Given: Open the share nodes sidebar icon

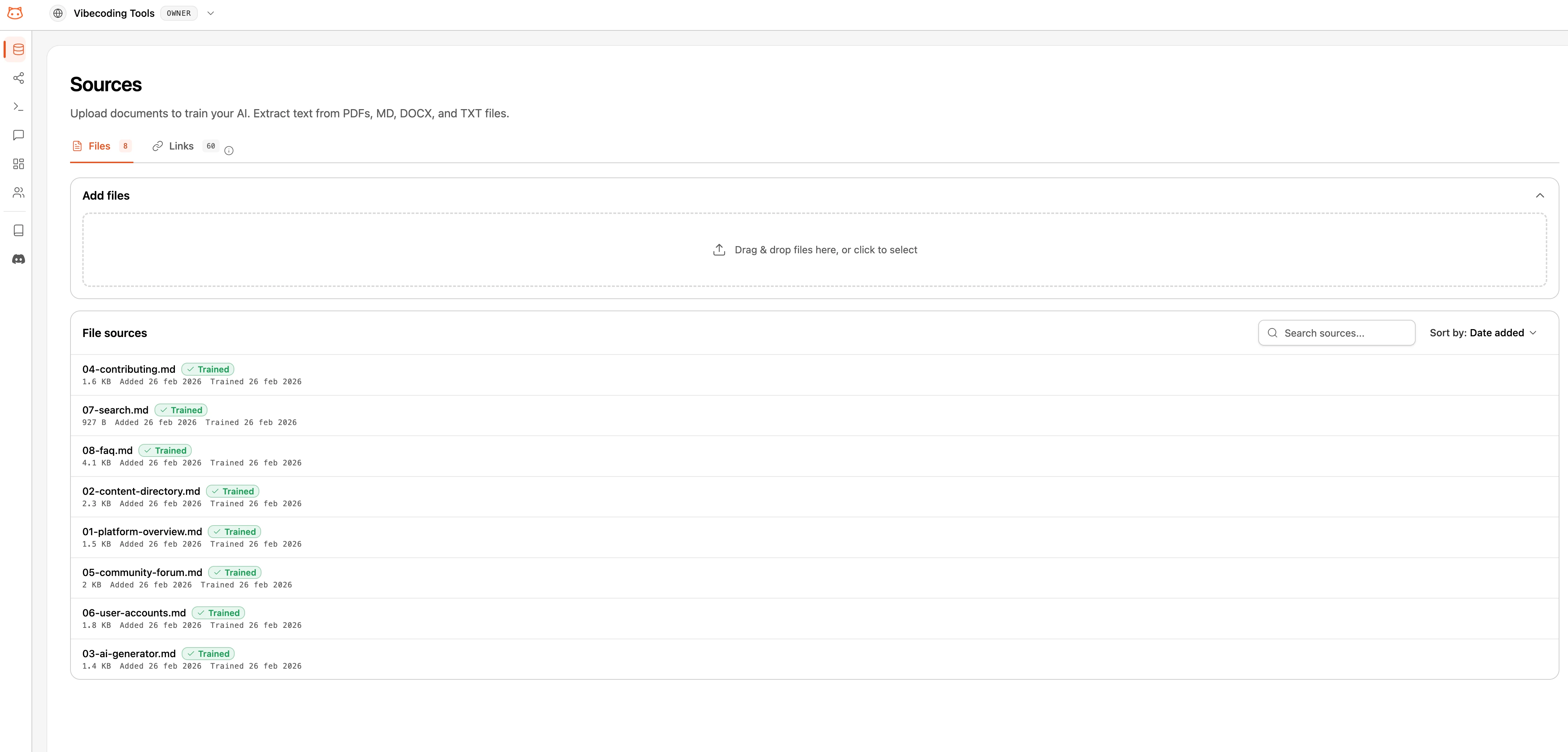Looking at the screenshot, I should 18,78.
